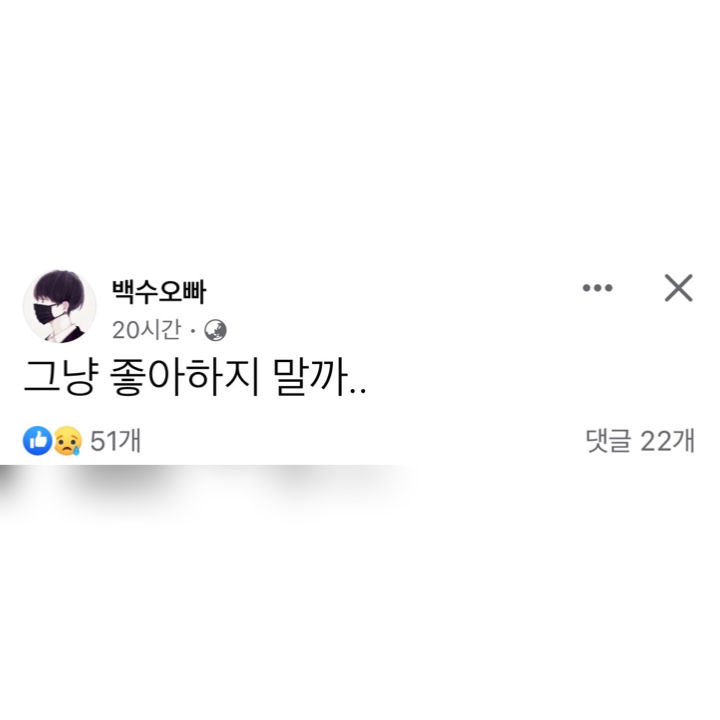Tap the word 좋아하지 in the post

pyautogui.click(x=185, y=378)
